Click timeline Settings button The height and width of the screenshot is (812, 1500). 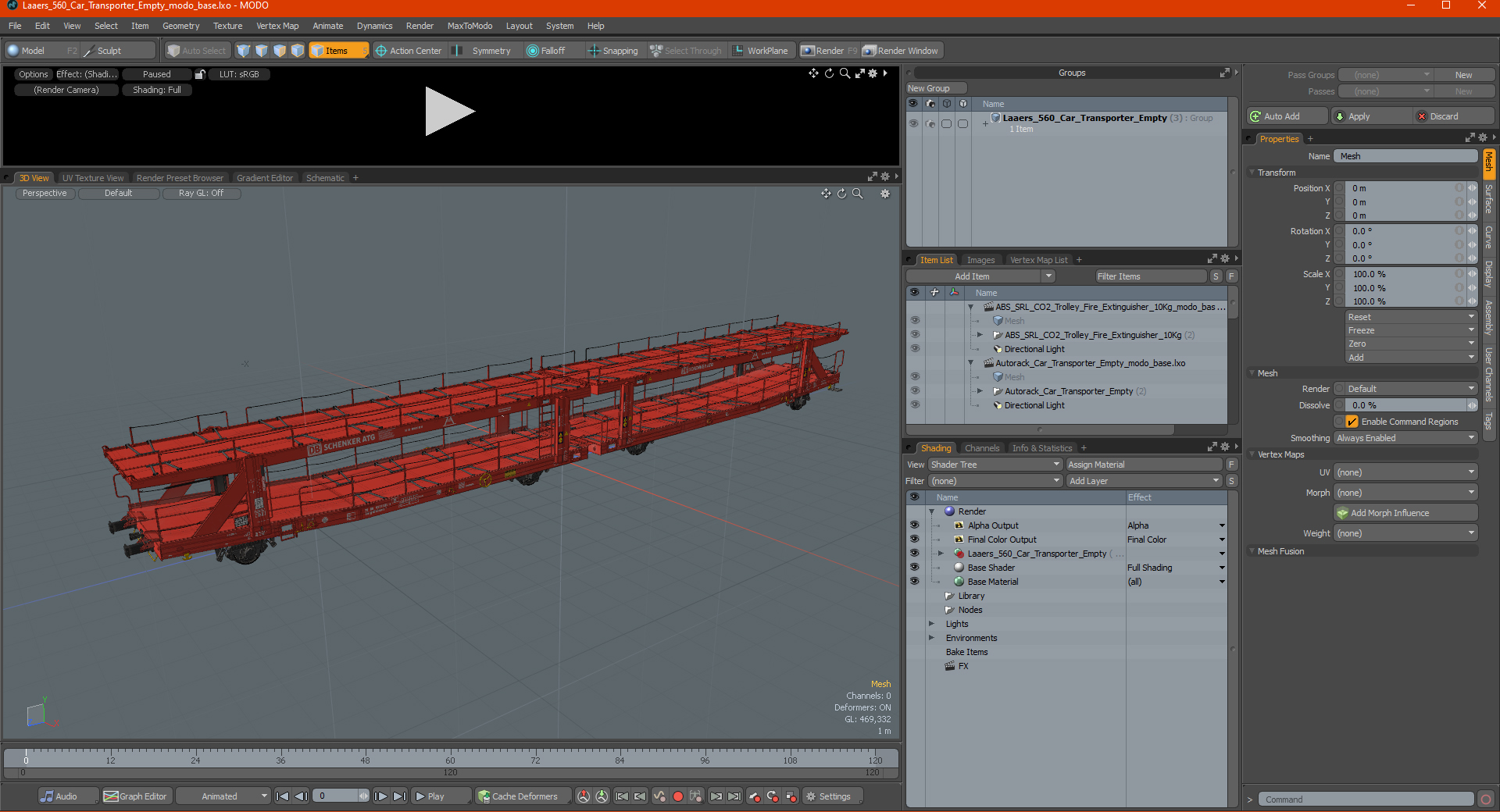pyautogui.click(x=833, y=796)
